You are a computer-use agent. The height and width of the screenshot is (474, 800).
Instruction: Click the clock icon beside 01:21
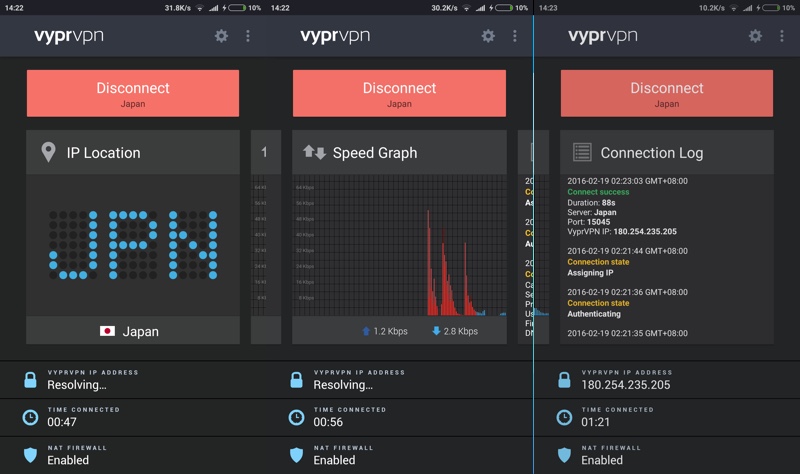[564, 417]
